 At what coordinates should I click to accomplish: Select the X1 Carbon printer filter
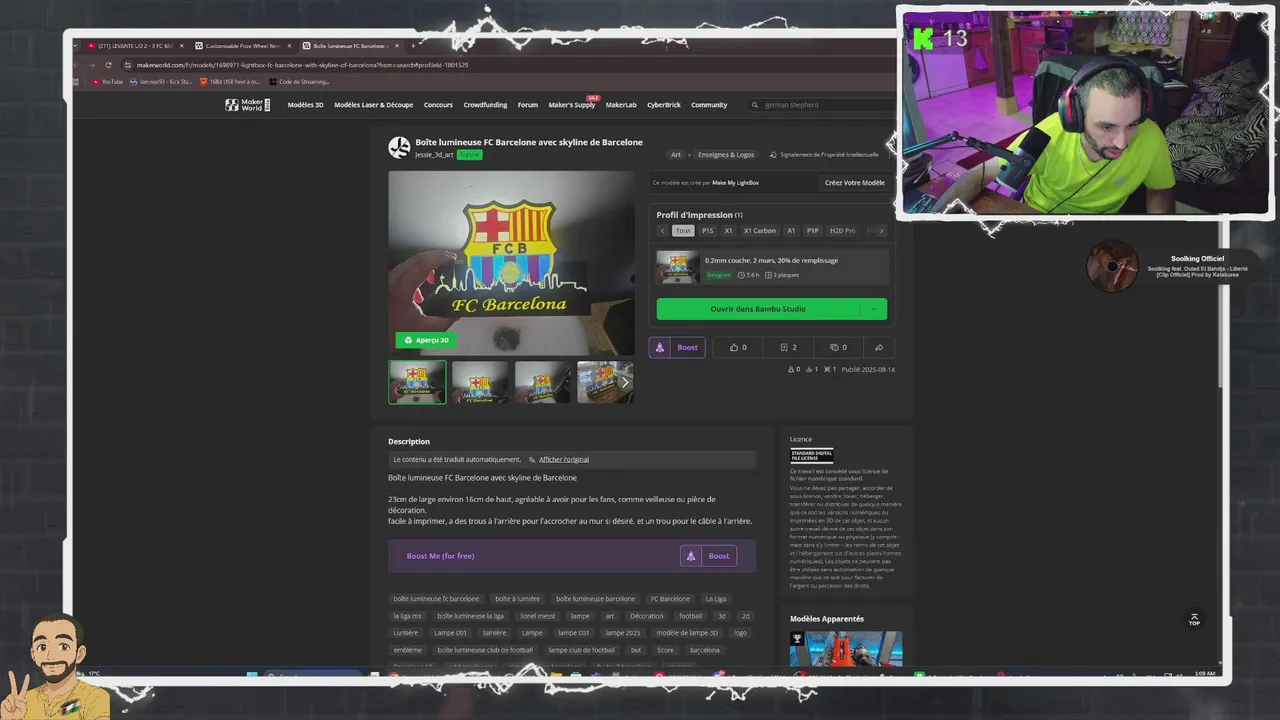[x=760, y=230]
